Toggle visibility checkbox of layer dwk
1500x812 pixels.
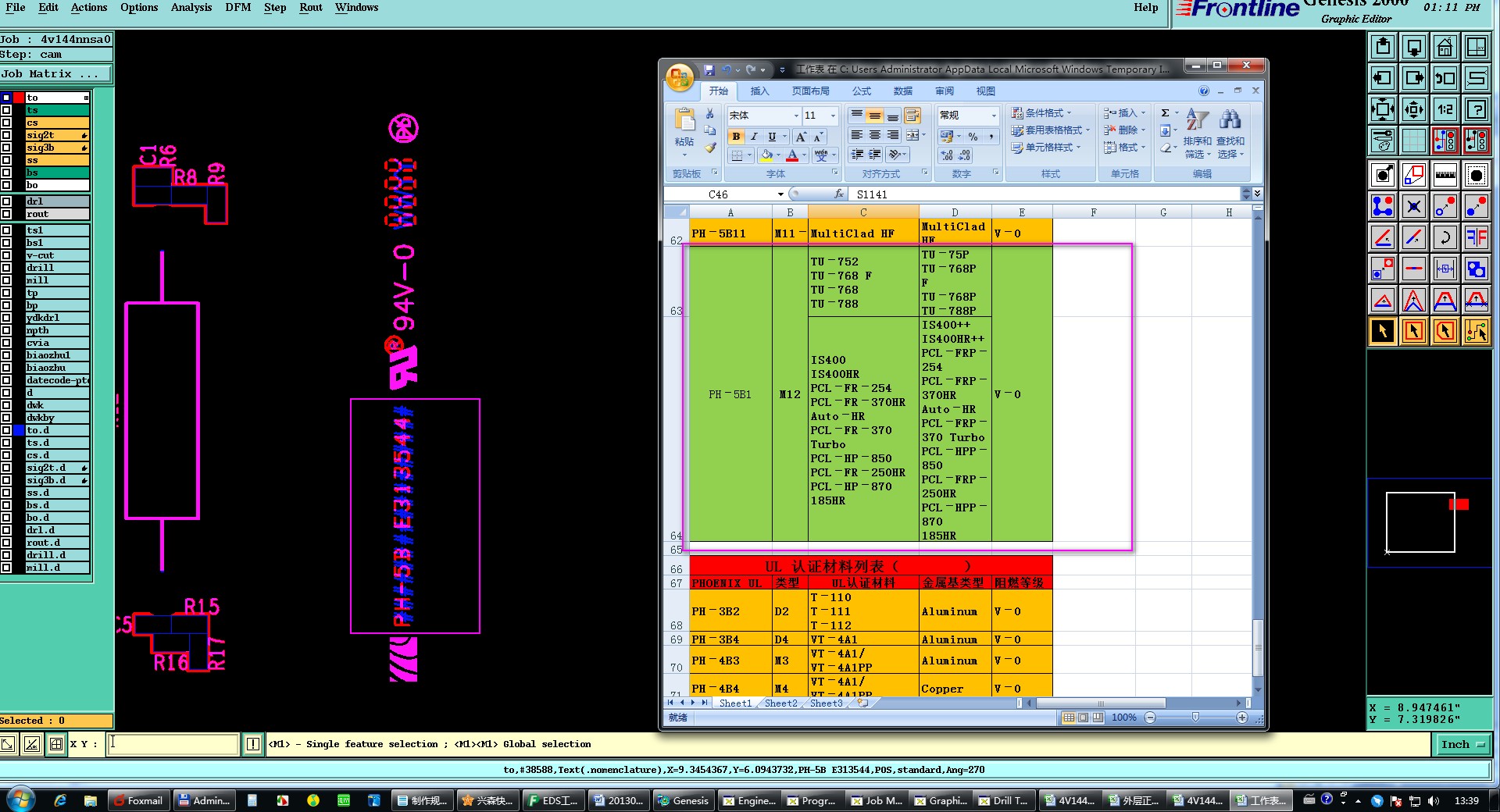click(x=6, y=405)
